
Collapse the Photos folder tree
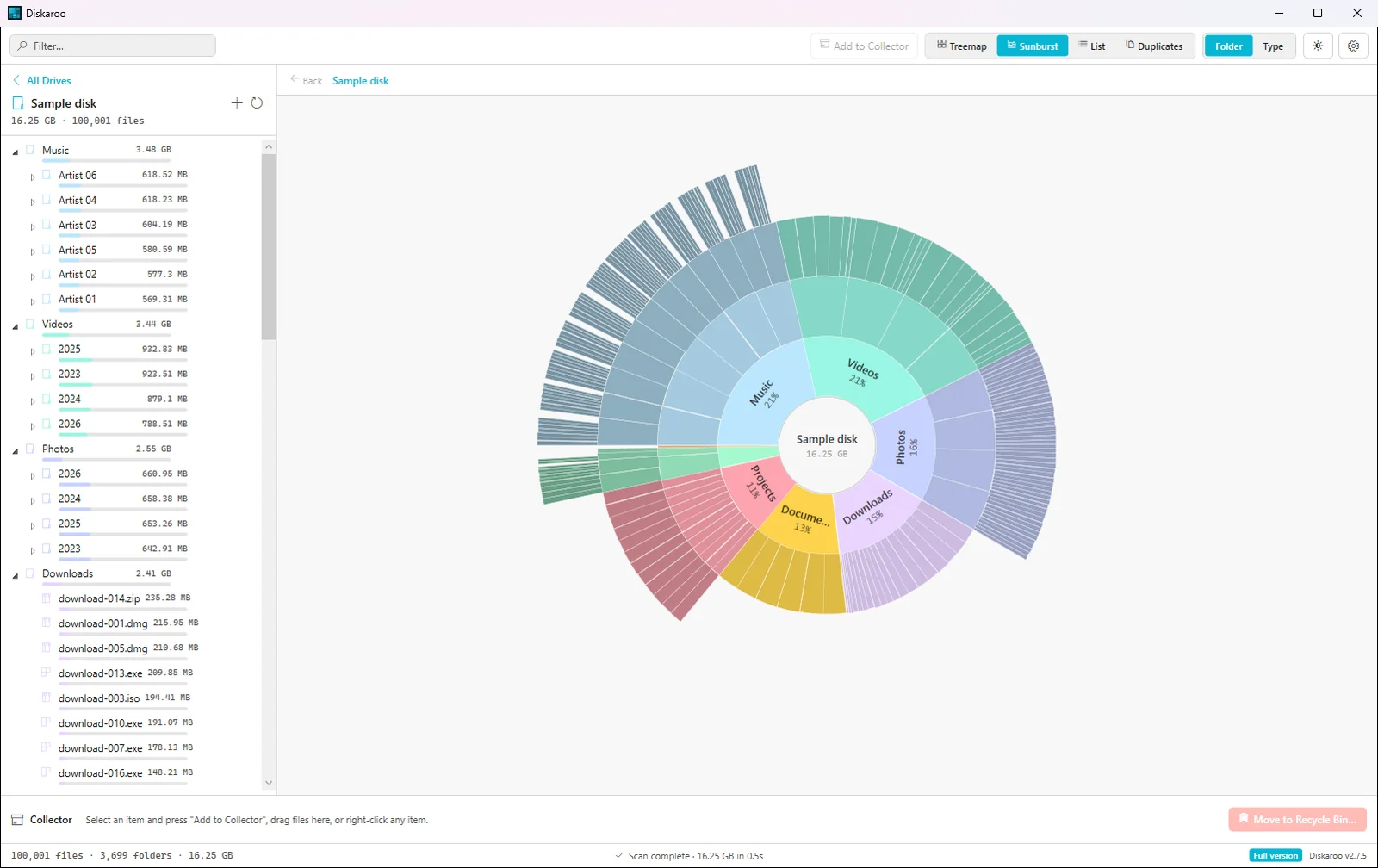15,450
